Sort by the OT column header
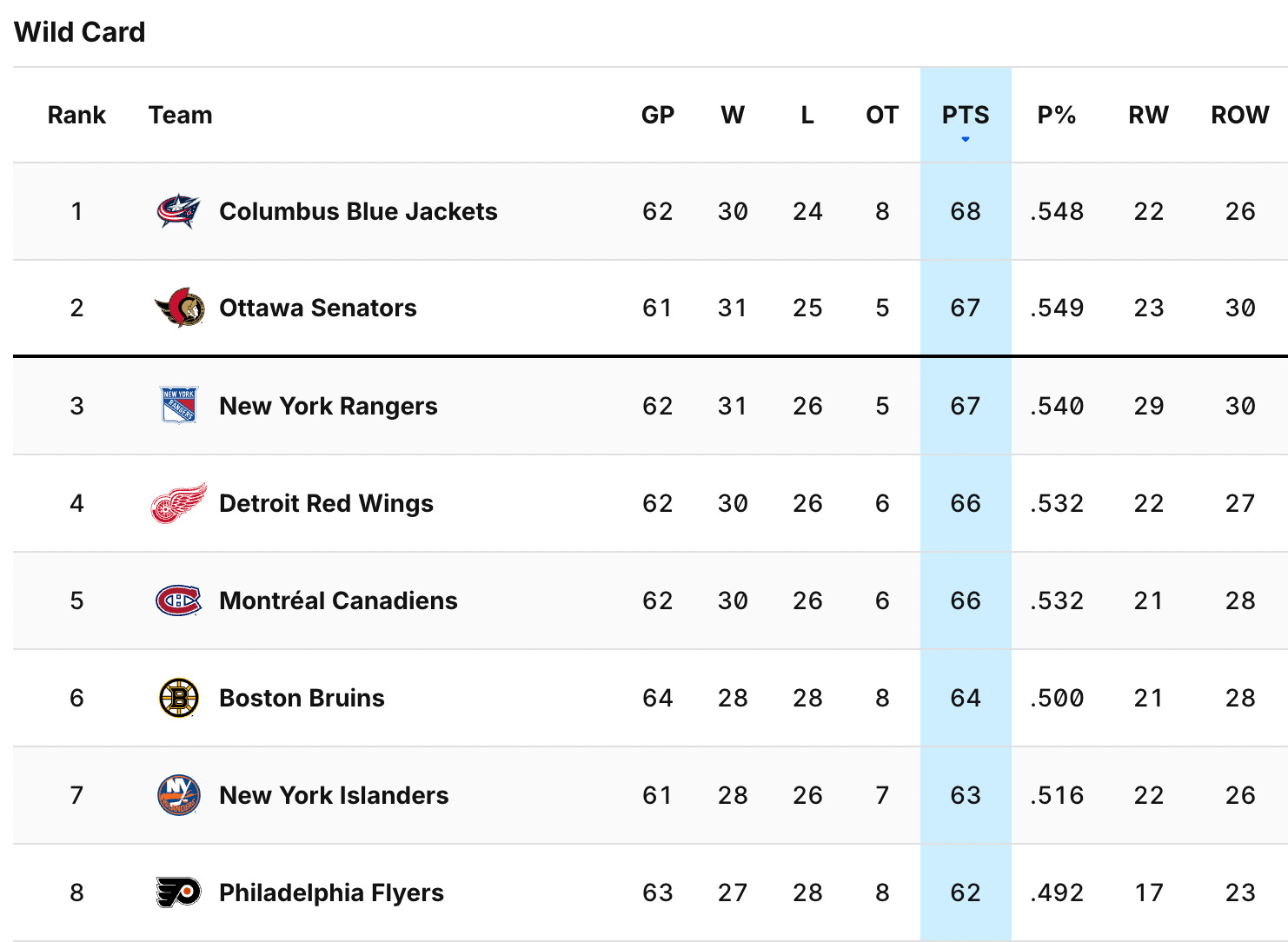The width and height of the screenshot is (1288, 942). tap(882, 116)
